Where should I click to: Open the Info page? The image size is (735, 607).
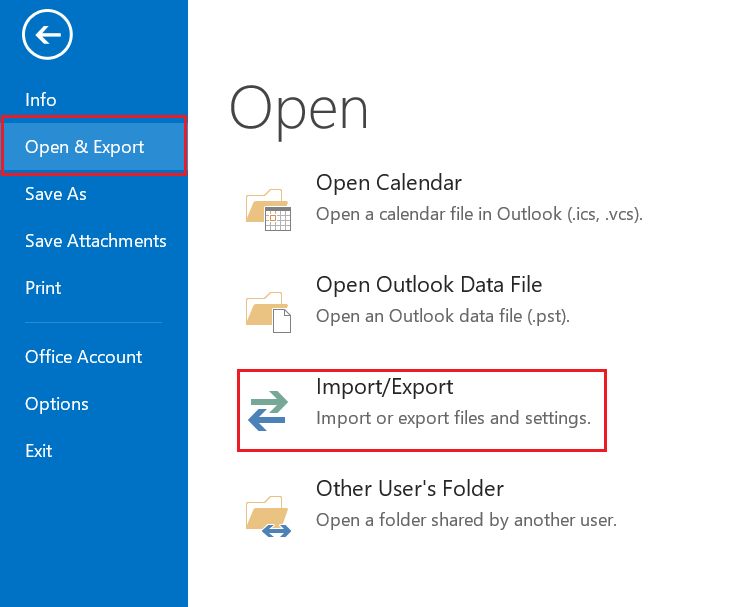click(x=41, y=100)
